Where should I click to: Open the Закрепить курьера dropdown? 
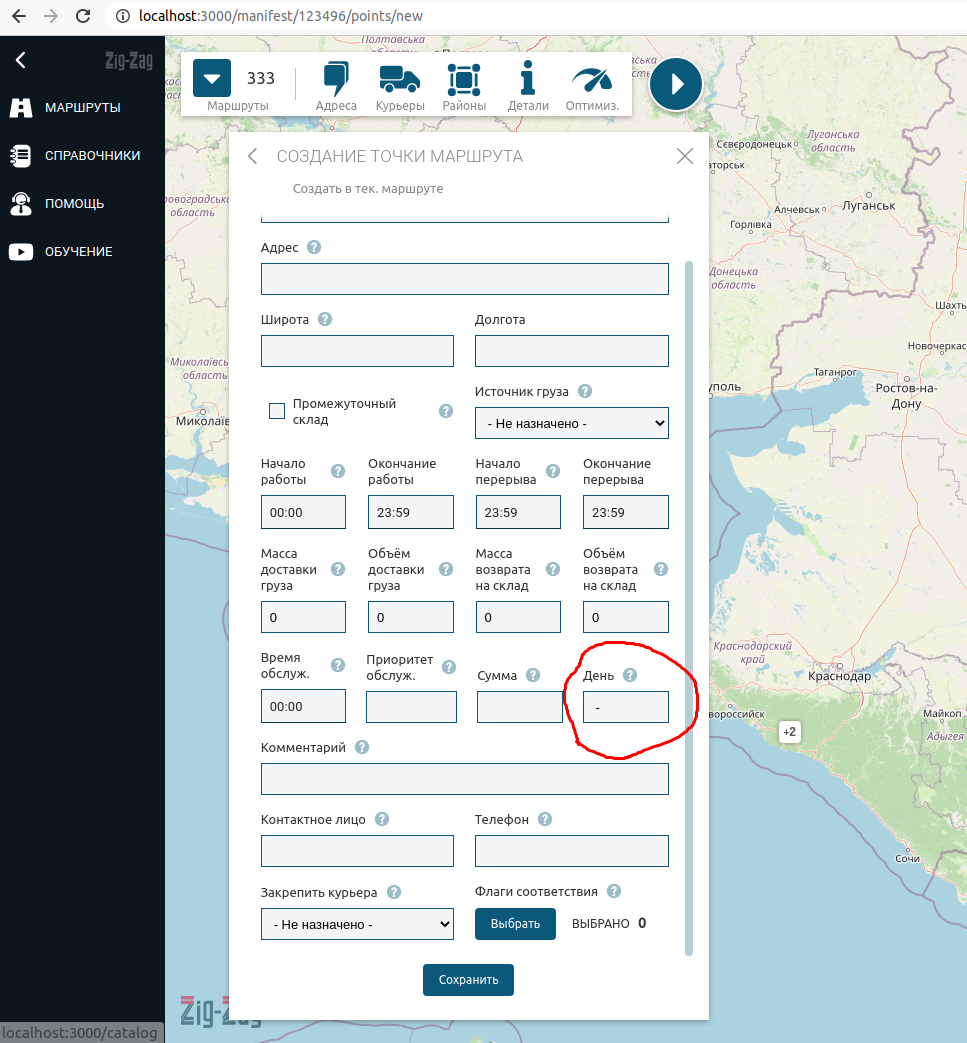pyautogui.click(x=357, y=924)
